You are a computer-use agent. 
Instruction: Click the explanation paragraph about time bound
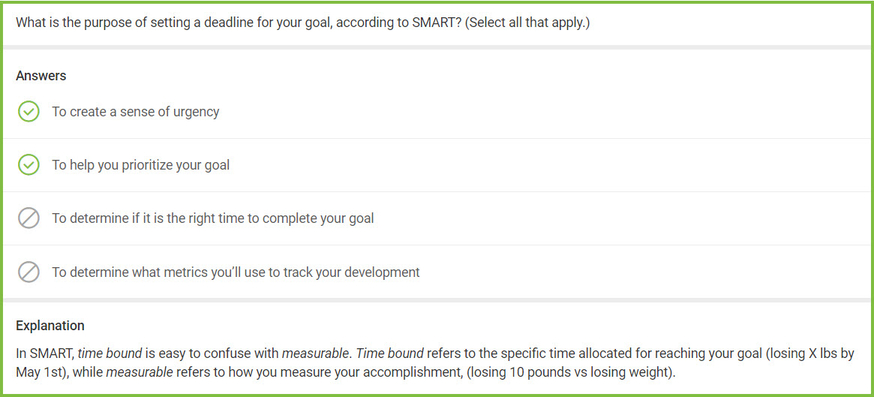[x=435, y=362]
